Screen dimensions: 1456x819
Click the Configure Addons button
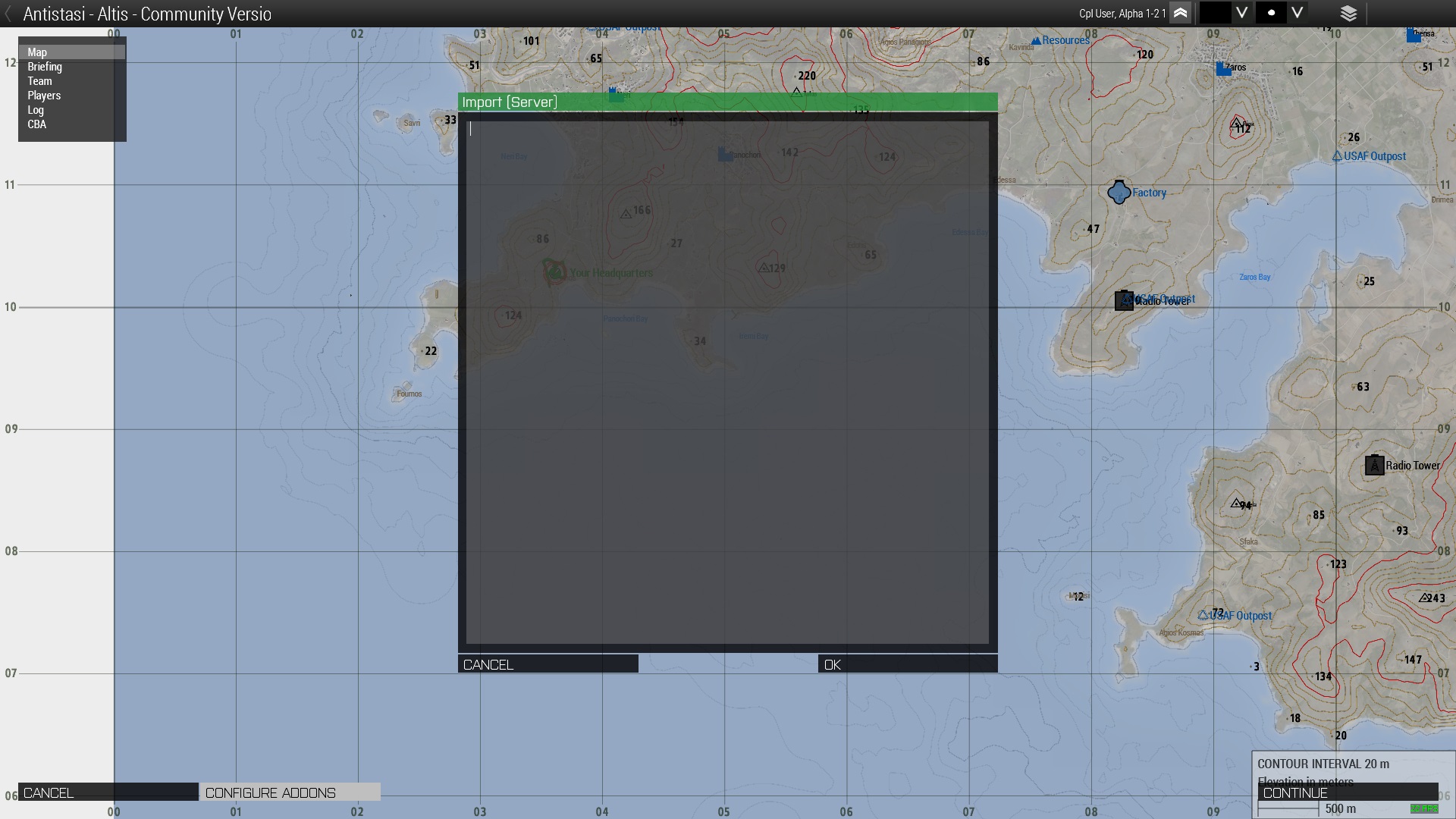[x=290, y=792]
